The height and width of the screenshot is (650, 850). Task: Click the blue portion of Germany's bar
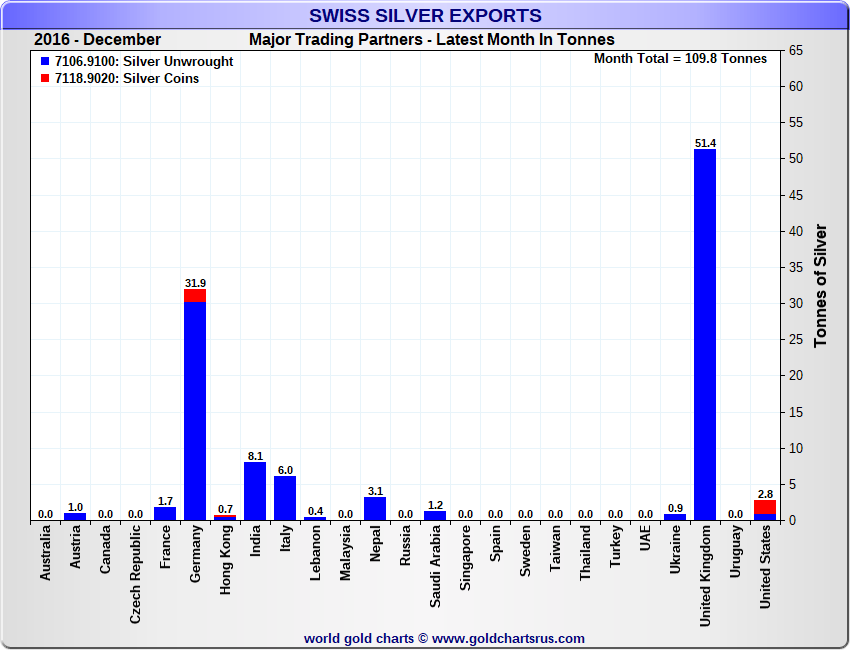click(x=195, y=410)
